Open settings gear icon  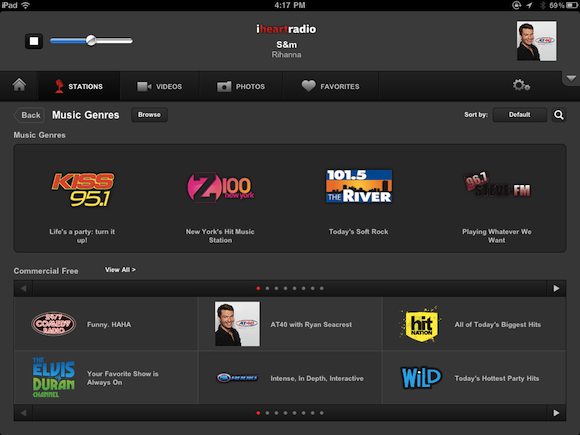click(521, 85)
